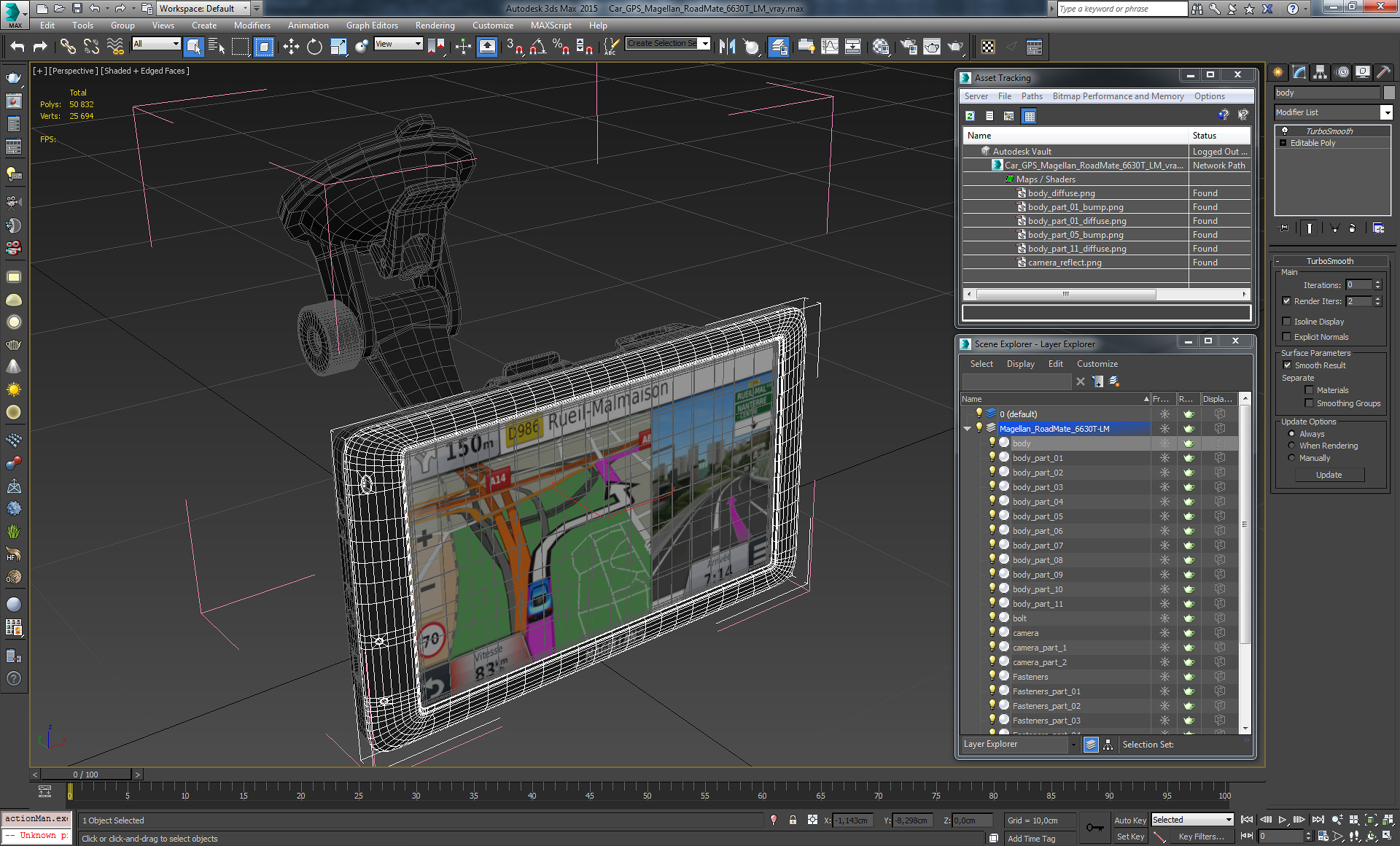Open the Graph Editors menu

click(372, 26)
